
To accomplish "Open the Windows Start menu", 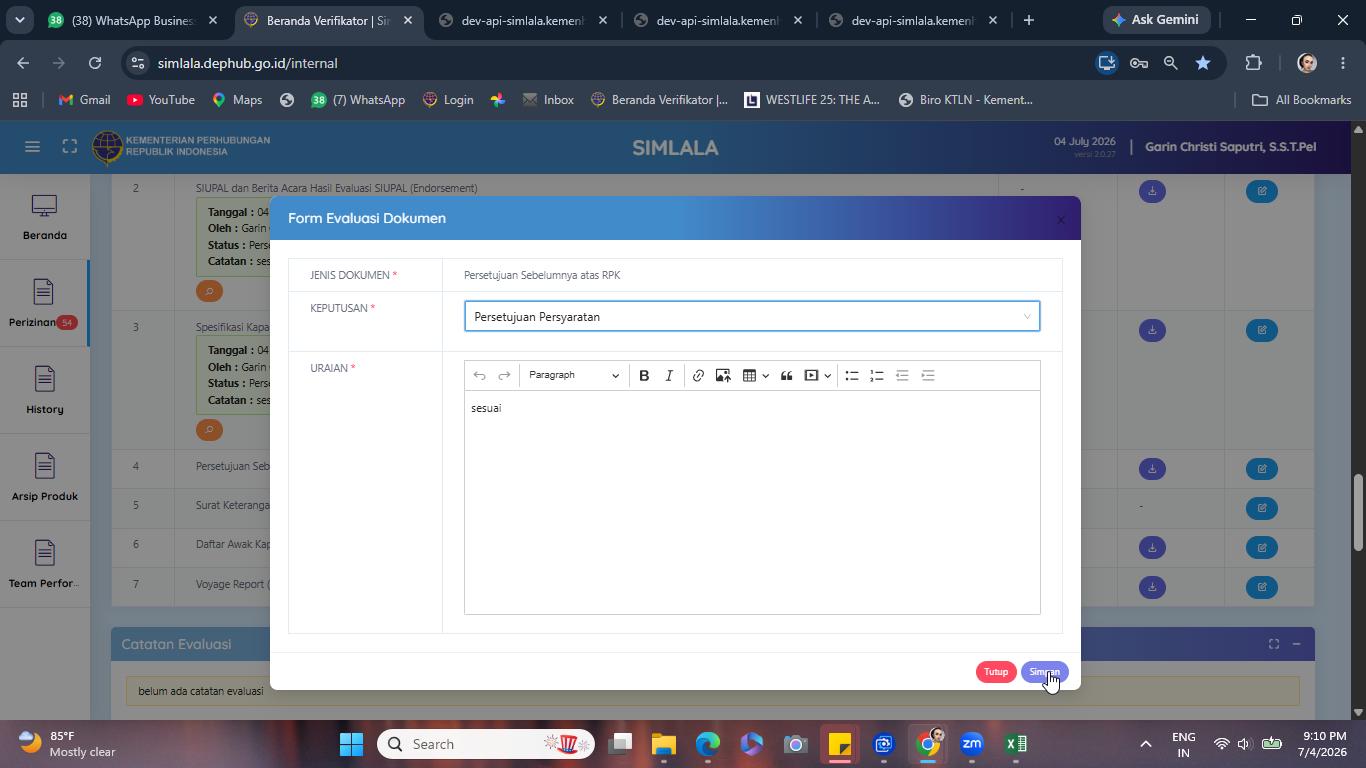I will (x=351, y=744).
